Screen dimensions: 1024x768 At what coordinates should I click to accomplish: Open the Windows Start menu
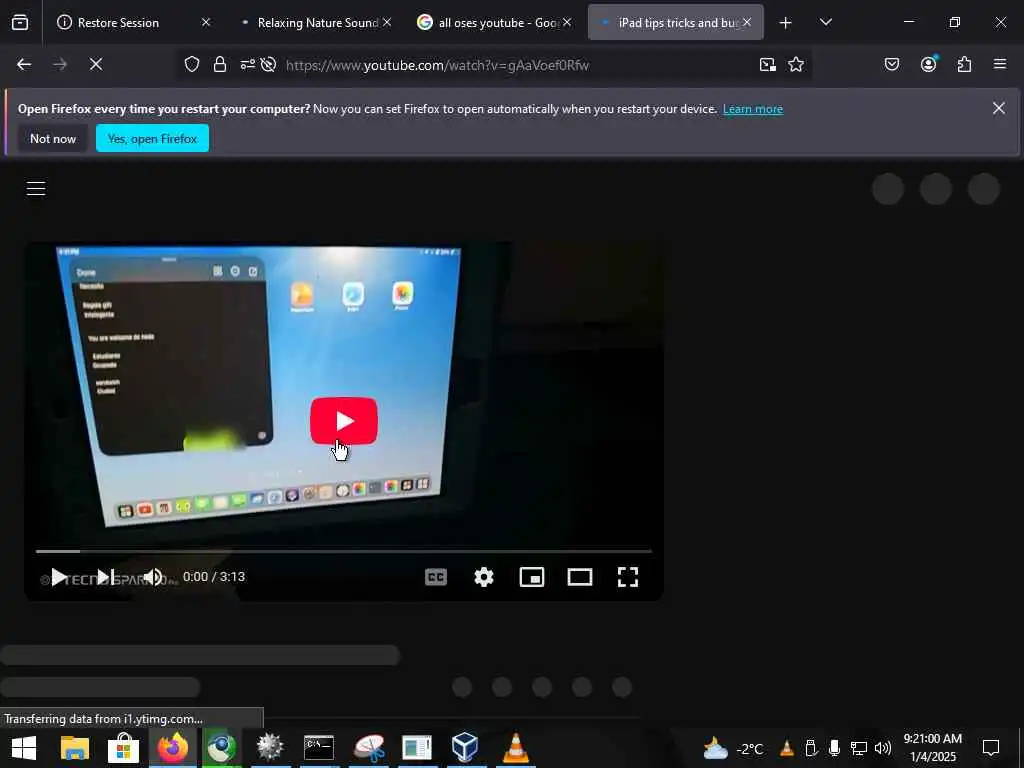[24, 748]
